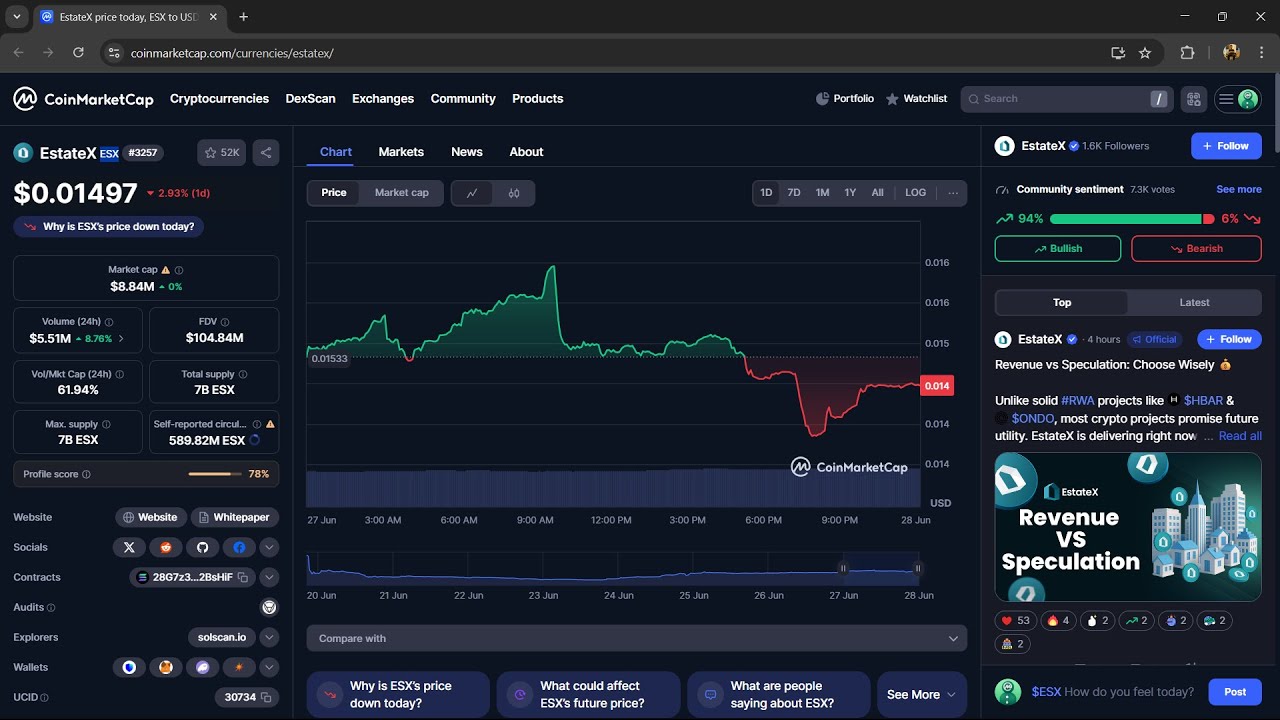Image resolution: width=1280 pixels, height=720 pixels.
Task: Expand more socials dropdown
Action: pyautogui.click(x=269, y=547)
